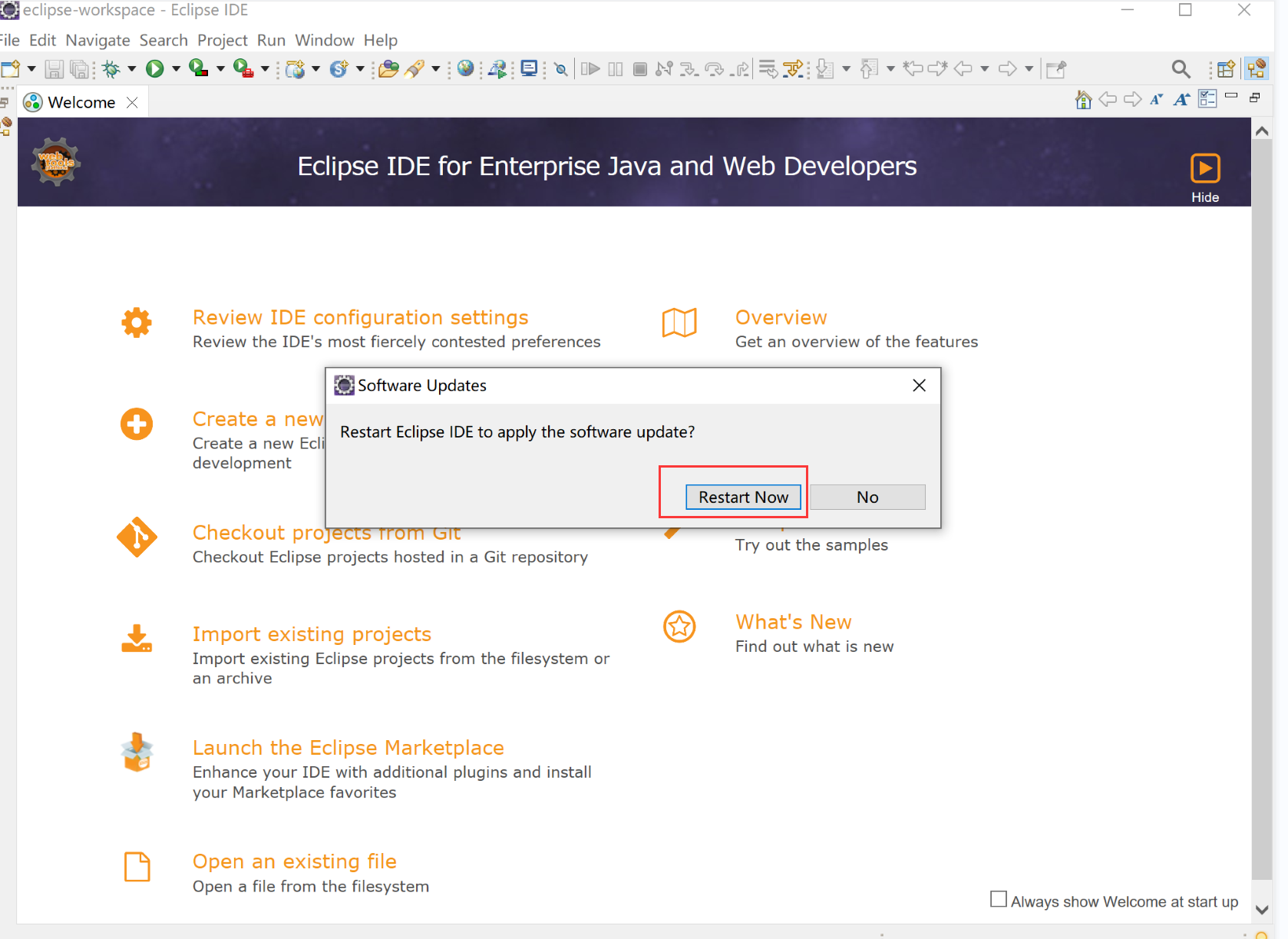
Task: Click the Open Type folder icon
Action: pos(389,69)
